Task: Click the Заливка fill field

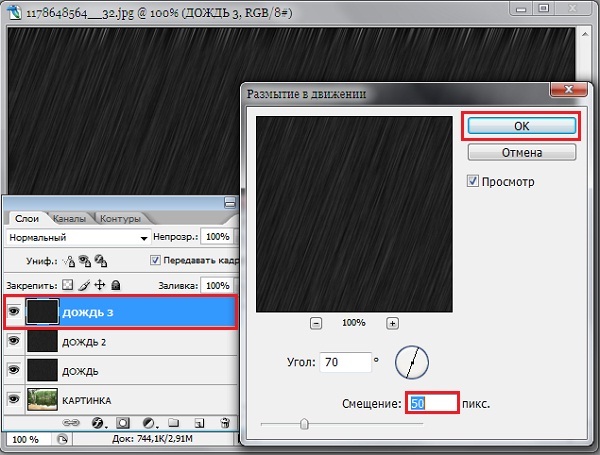Action: pyautogui.click(x=217, y=285)
